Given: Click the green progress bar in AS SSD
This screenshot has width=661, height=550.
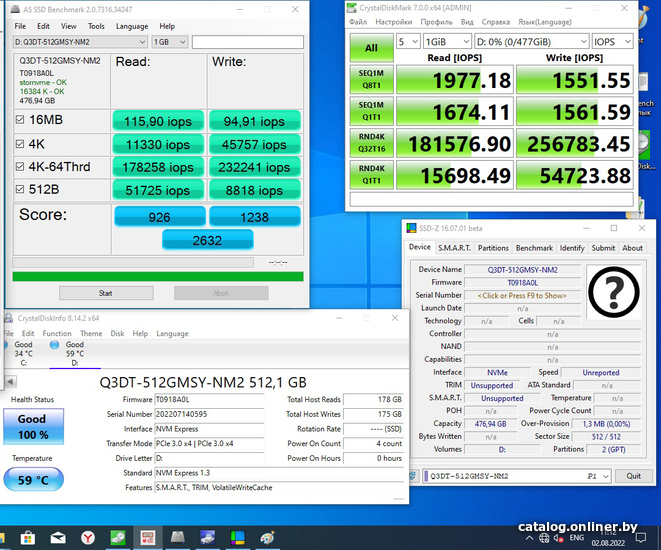Looking at the screenshot, I should point(155,276).
